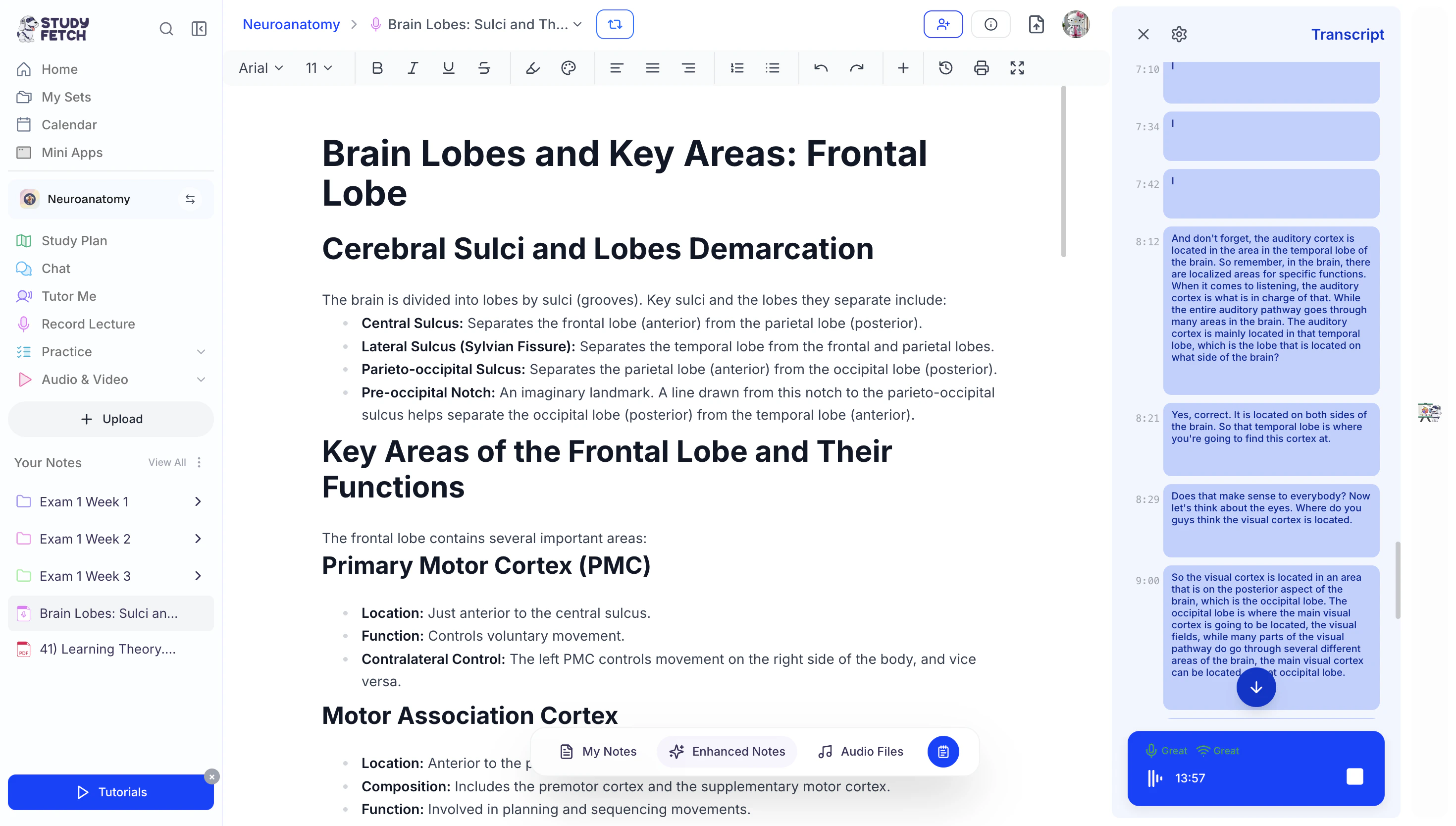This screenshot has width=1456, height=826.
Task: Enter fullscreen mode icon
Action: 1017,68
